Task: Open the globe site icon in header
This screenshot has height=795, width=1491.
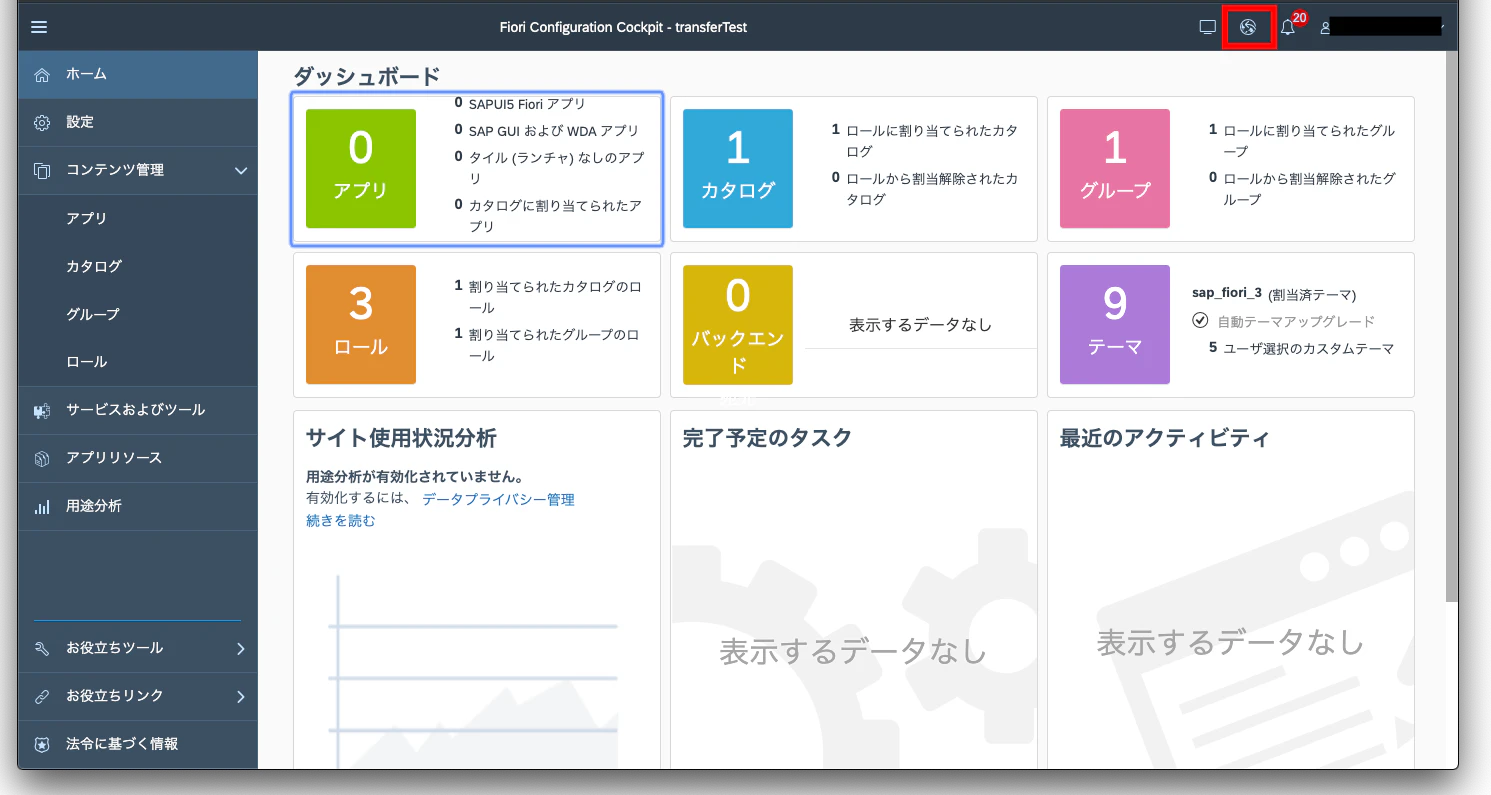Action: [x=1247, y=27]
